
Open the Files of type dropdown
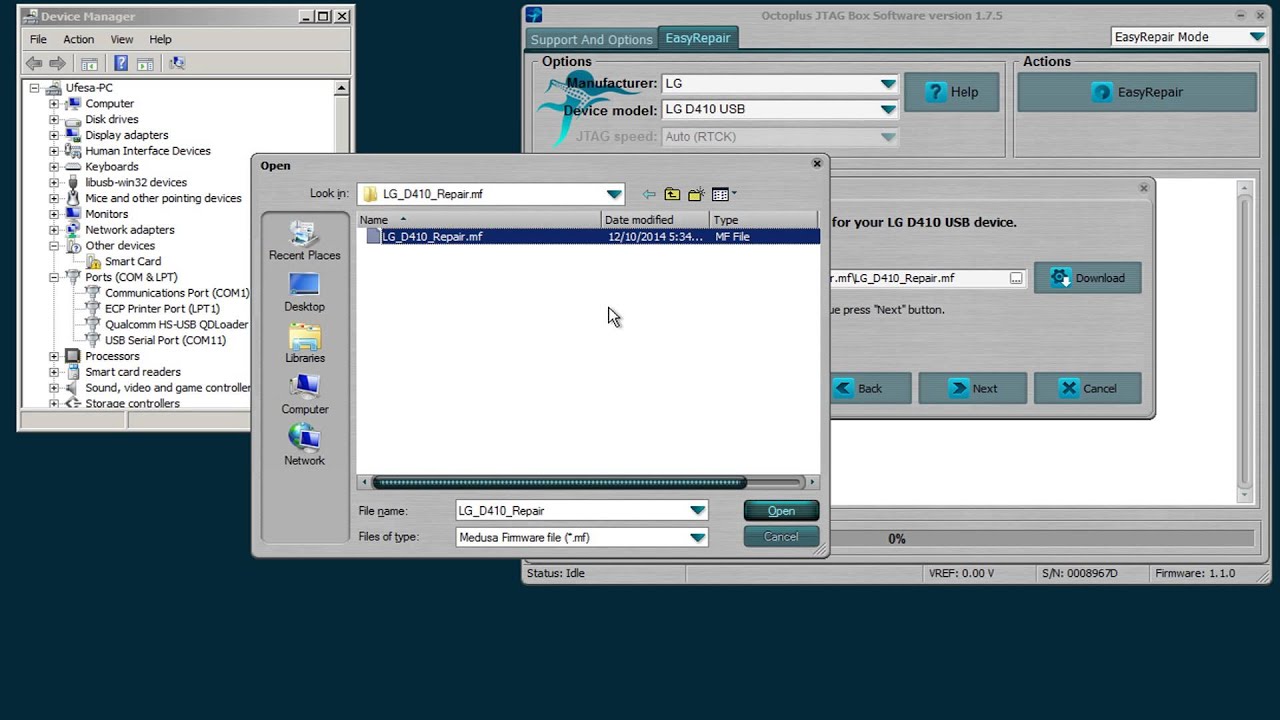pyautogui.click(x=581, y=537)
